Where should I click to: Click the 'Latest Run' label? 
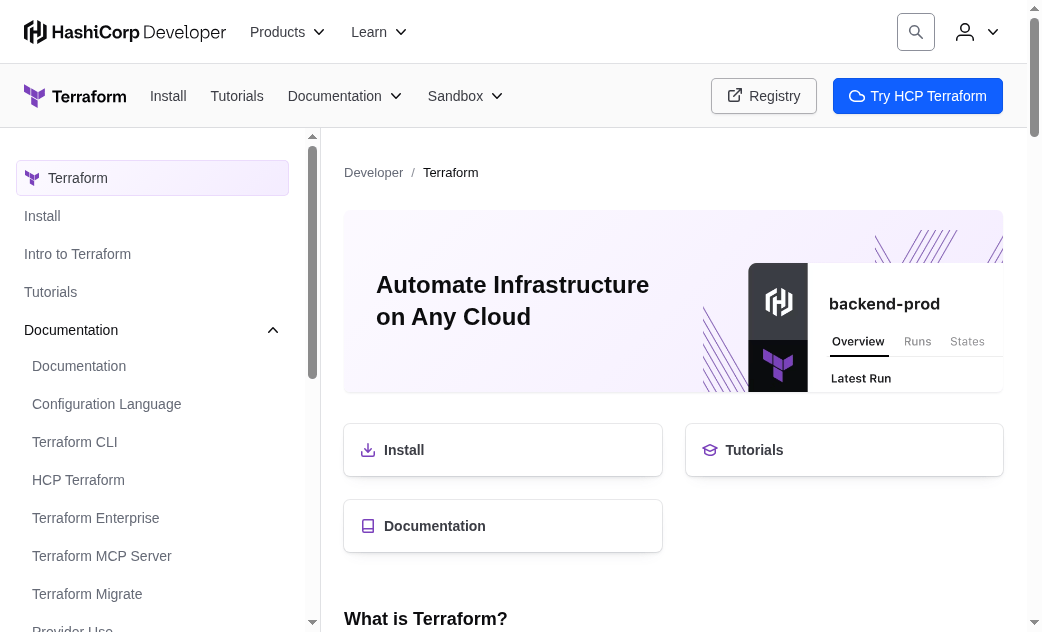pos(861,379)
